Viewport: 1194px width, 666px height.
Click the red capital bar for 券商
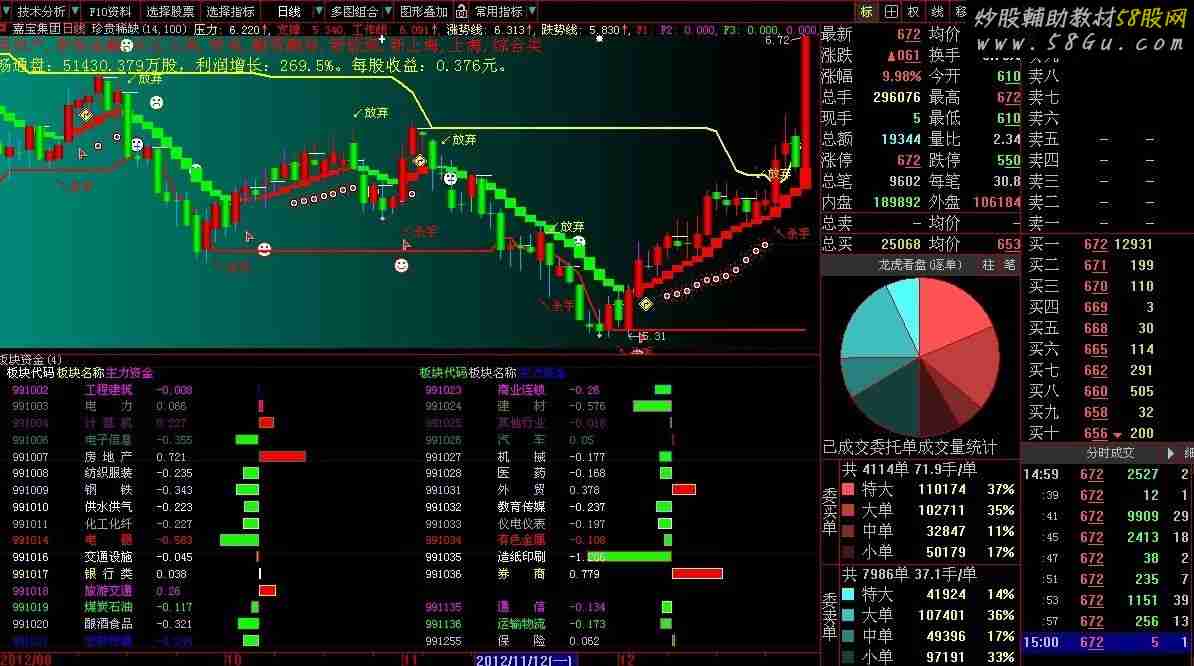tap(698, 574)
